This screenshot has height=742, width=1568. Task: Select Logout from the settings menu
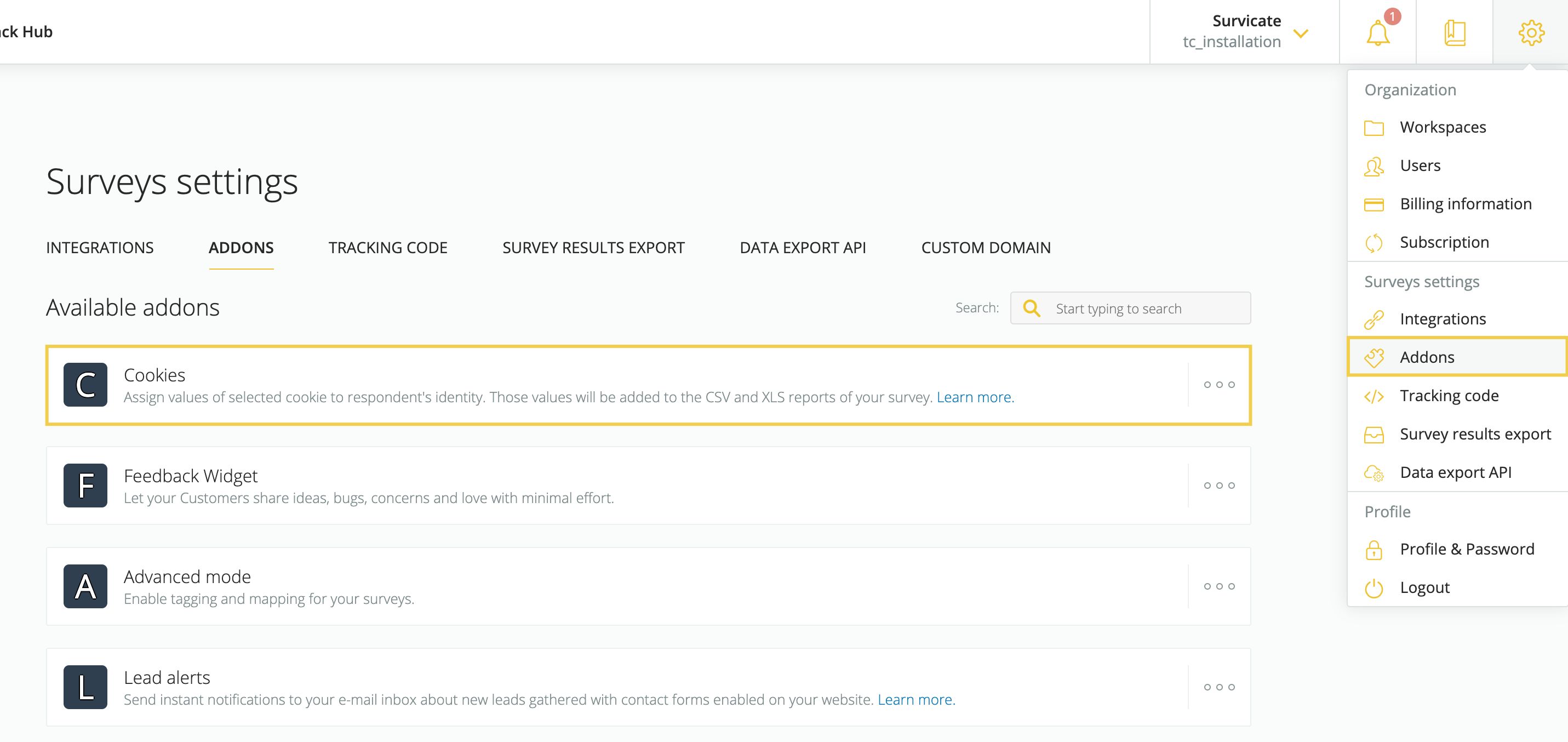1457,588
